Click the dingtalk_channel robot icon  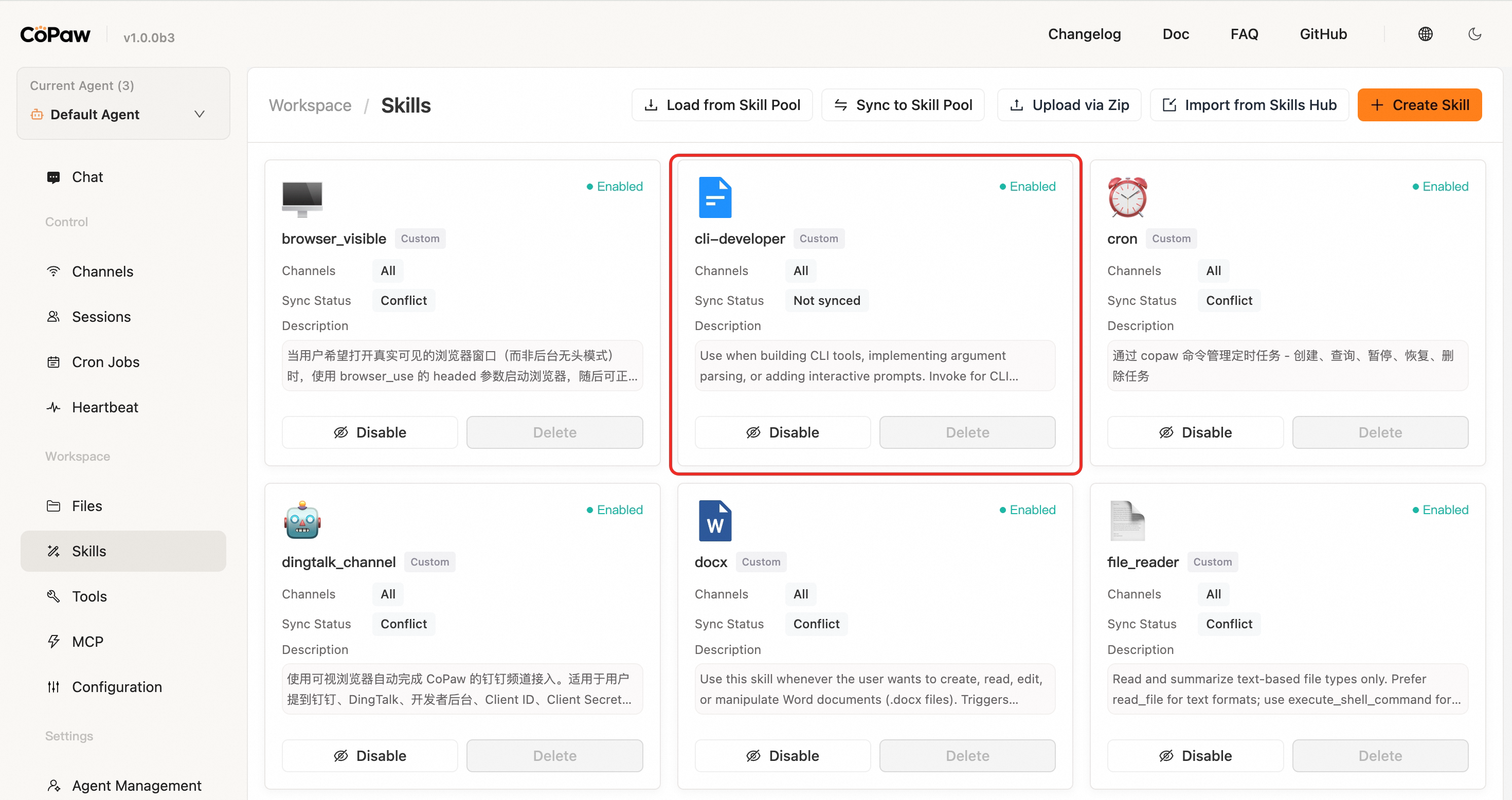302,520
